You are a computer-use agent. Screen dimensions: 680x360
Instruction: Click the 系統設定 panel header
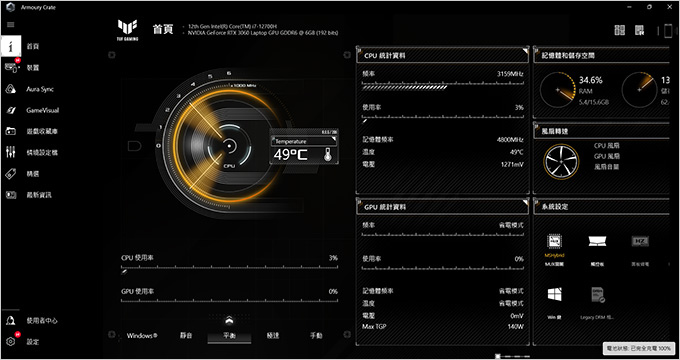602,206
